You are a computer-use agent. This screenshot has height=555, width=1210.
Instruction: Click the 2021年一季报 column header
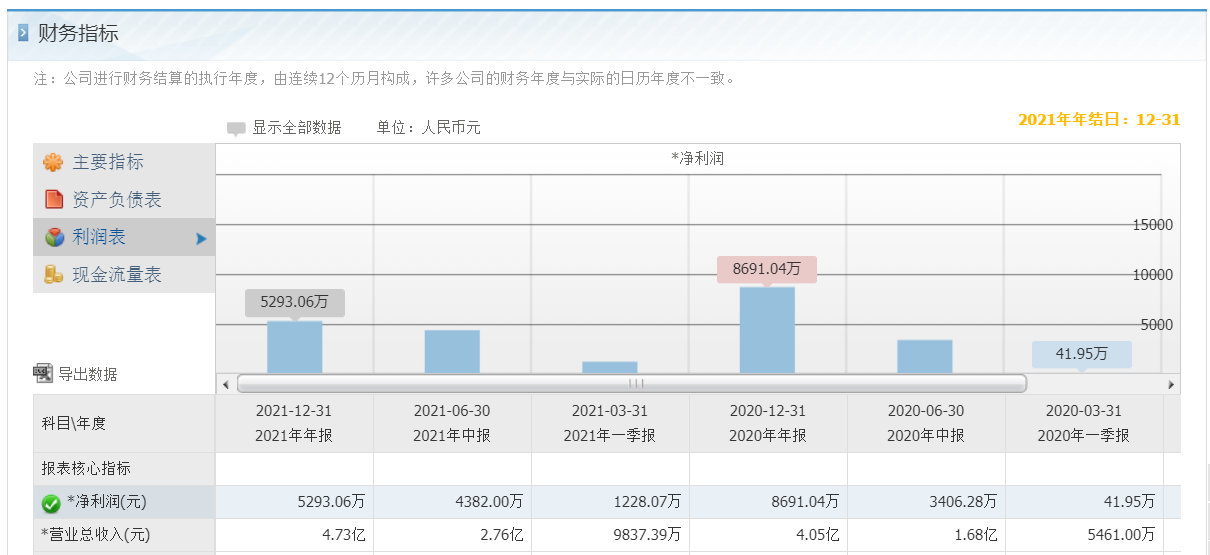(x=610, y=423)
